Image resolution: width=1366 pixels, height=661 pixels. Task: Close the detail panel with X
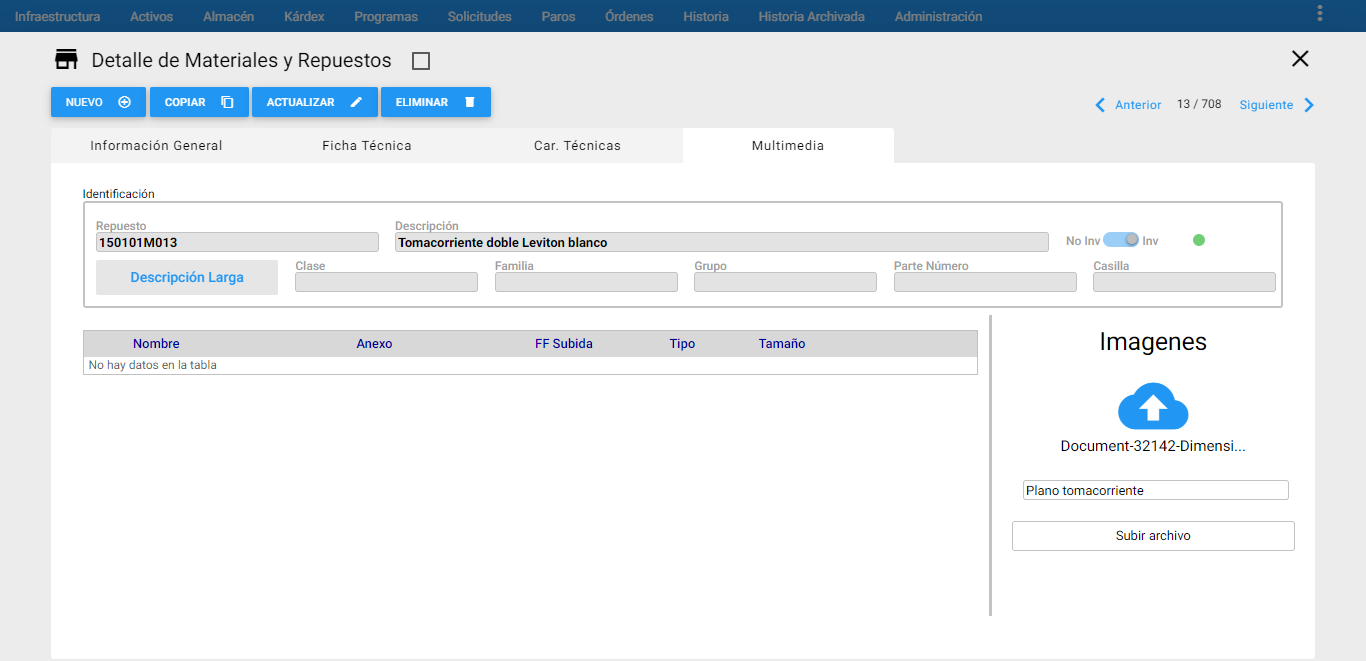point(1300,59)
